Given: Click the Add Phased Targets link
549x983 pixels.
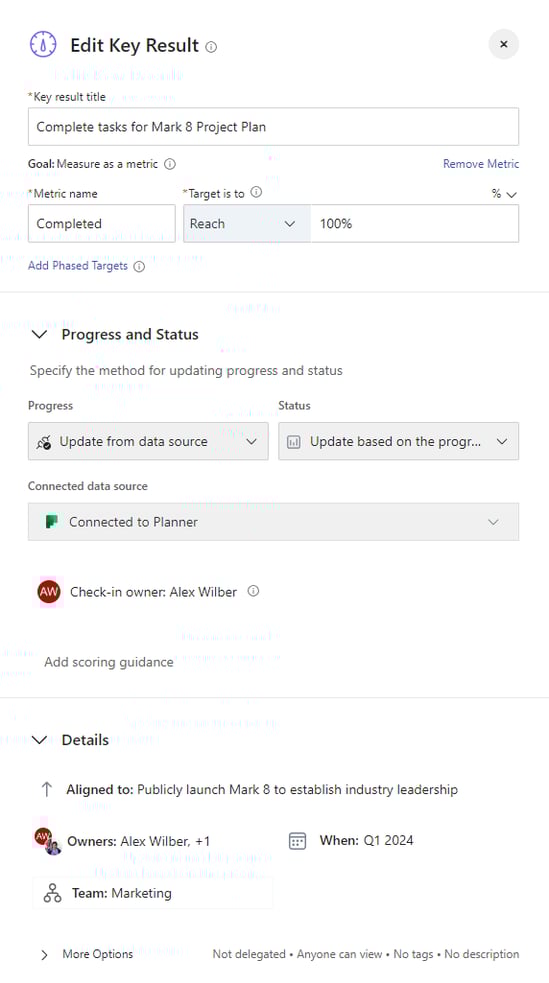Looking at the screenshot, I should click(x=78, y=266).
